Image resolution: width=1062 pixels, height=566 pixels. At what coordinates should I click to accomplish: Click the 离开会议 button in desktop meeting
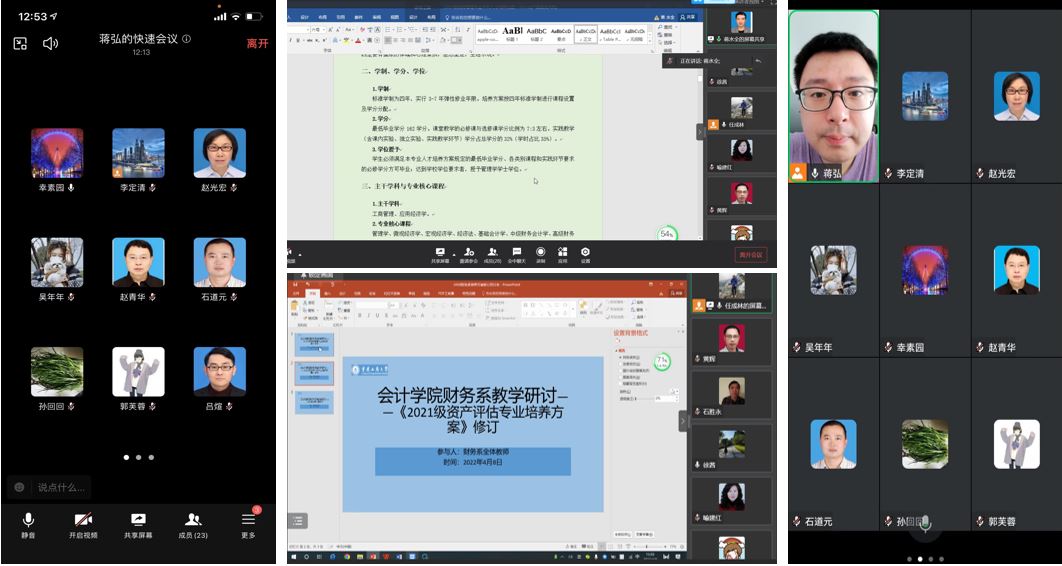click(750, 255)
